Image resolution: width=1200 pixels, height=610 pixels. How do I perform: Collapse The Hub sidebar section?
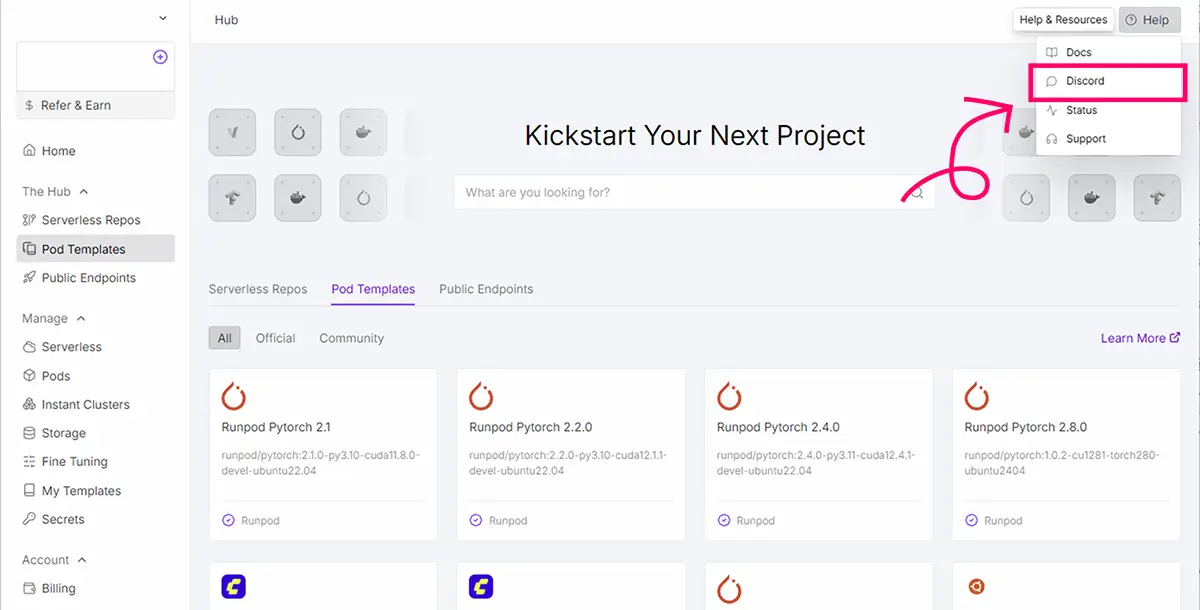pyautogui.click(x=84, y=192)
